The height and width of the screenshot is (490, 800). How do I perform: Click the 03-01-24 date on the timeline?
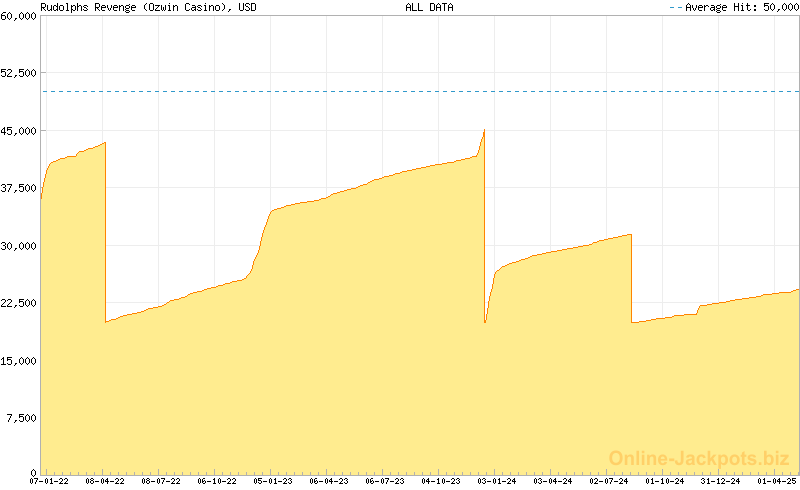[x=497, y=481]
